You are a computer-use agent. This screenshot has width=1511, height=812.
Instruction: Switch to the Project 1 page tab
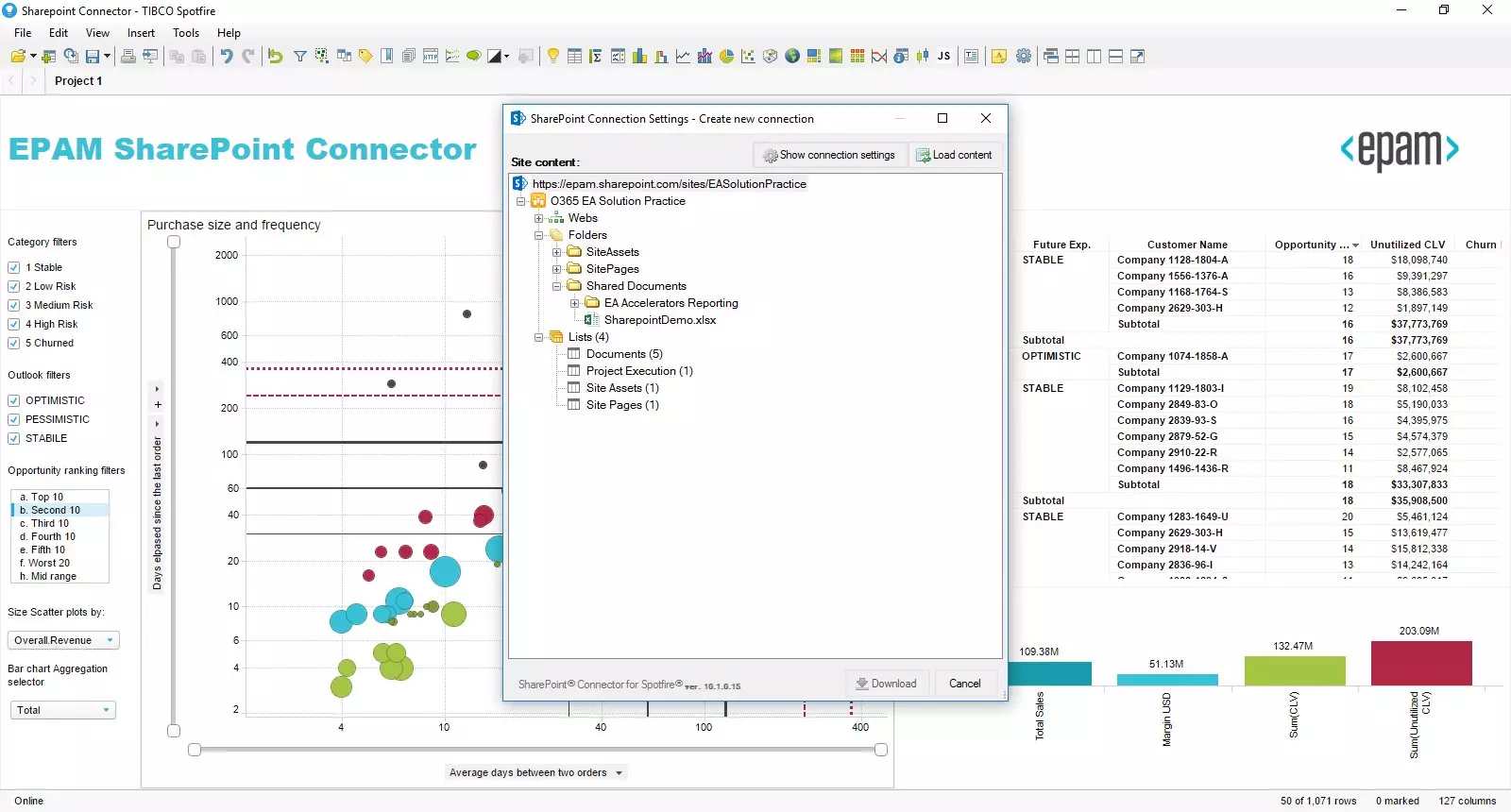(78, 81)
